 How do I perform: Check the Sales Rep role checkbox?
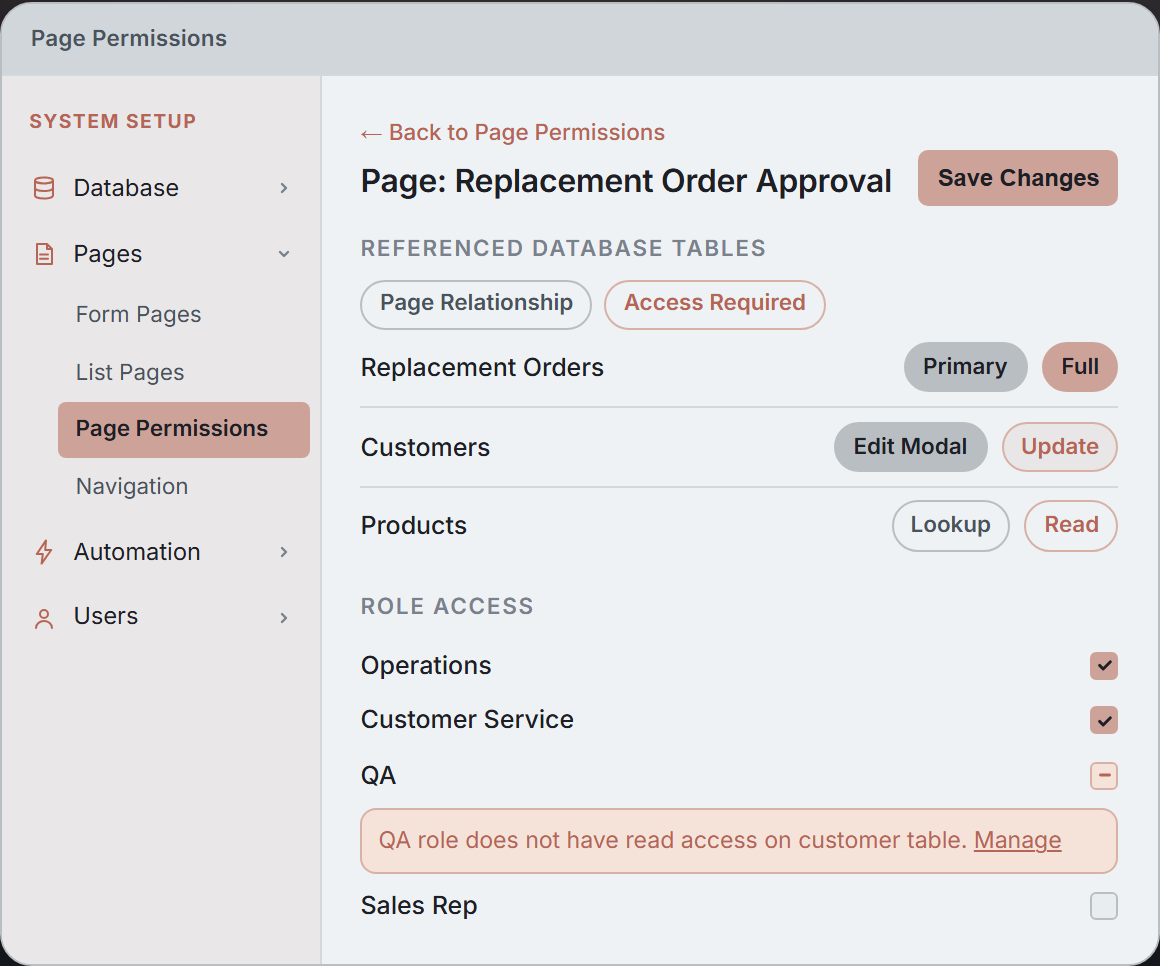click(1104, 906)
